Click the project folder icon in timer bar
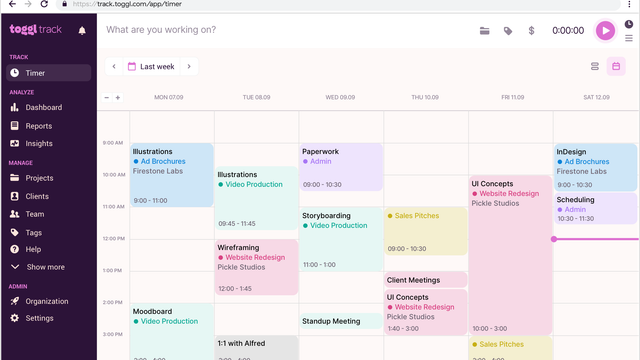The width and height of the screenshot is (640, 360). coord(484,31)
